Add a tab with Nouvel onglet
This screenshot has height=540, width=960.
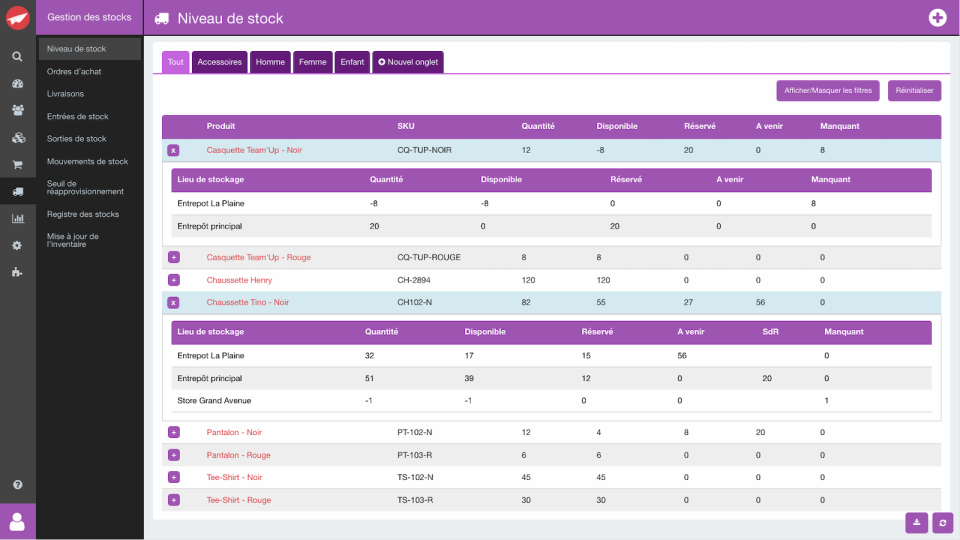pyautogui.click(x=408, y=62)
